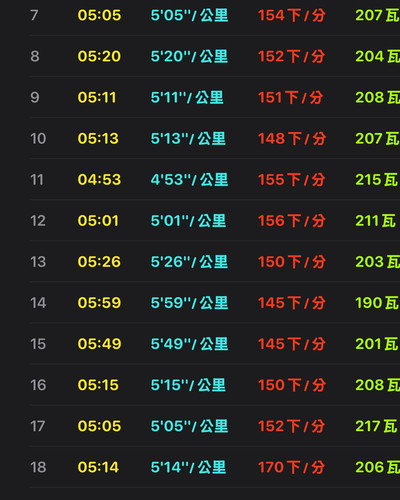Click split time 05:59

pyautogui.click(x=99, y=303)
